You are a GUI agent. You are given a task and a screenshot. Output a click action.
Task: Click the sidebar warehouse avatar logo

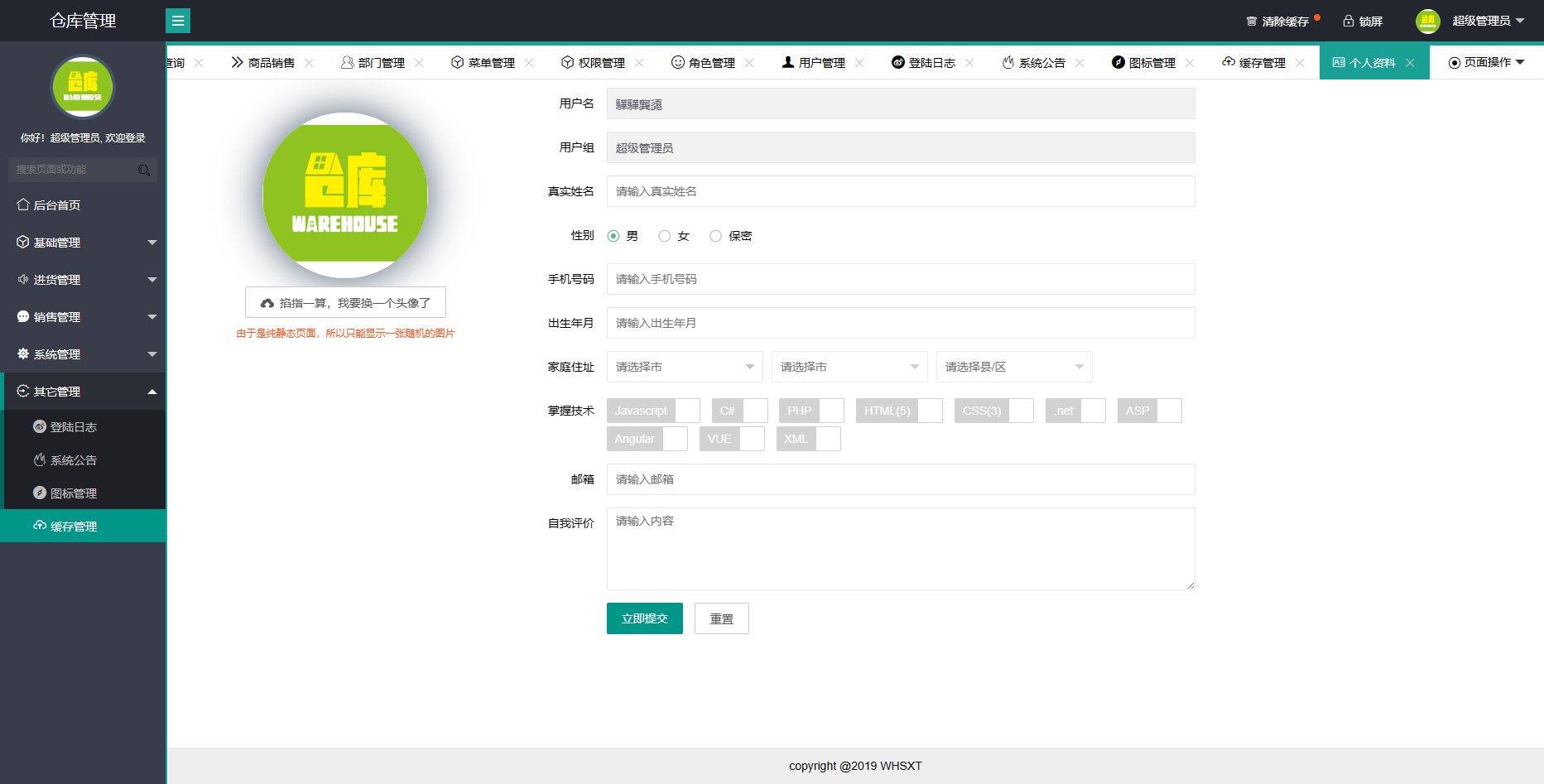(83, 86)
